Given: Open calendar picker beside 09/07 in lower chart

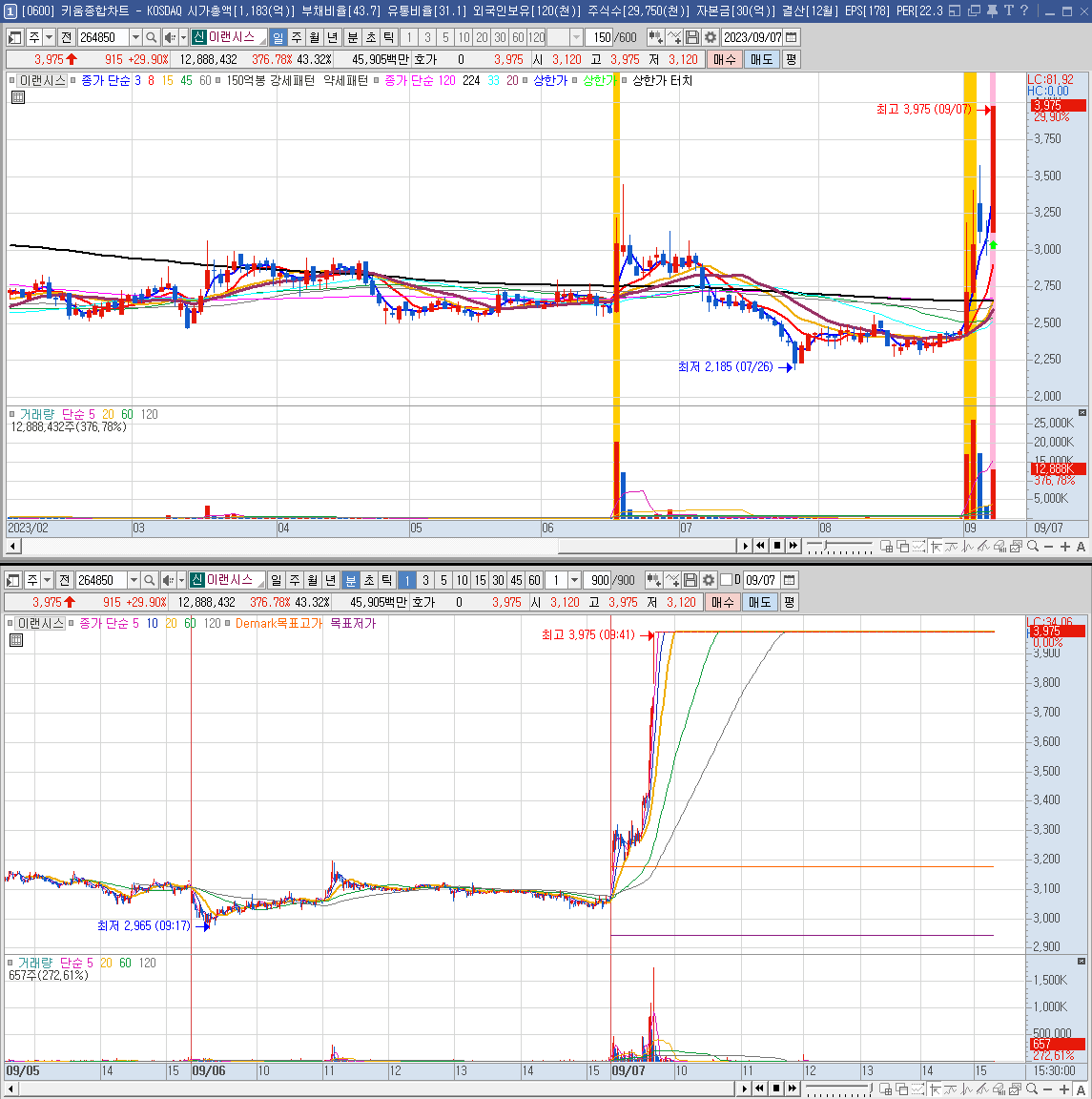Looking at the screenshot, I should (790, 580).
